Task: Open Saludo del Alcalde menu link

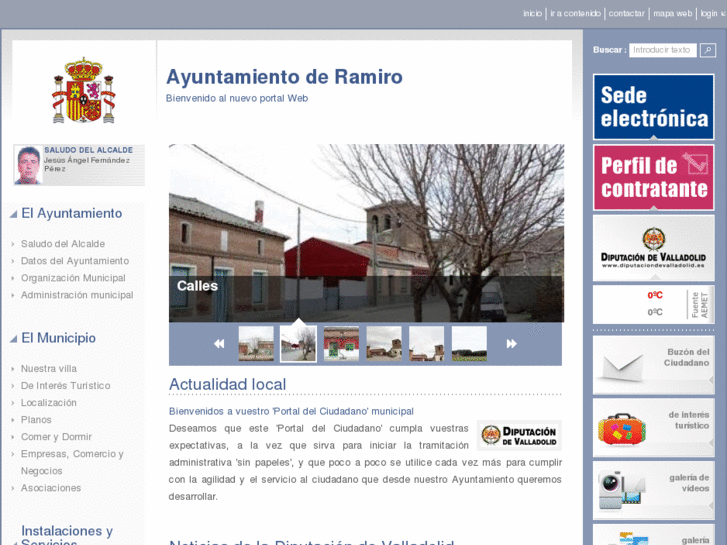Action: [63, 244]
